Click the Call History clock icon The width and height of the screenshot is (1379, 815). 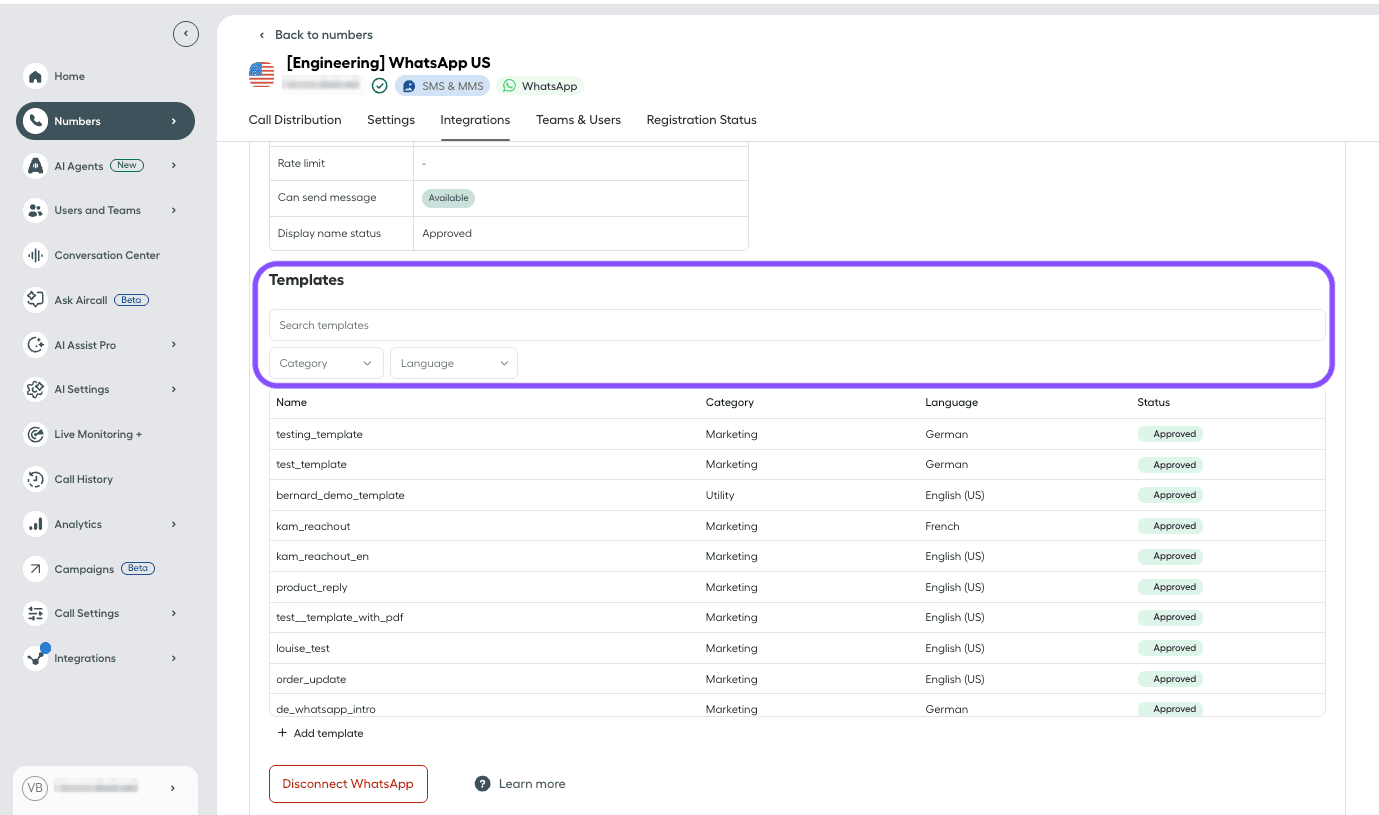(36, 479)
